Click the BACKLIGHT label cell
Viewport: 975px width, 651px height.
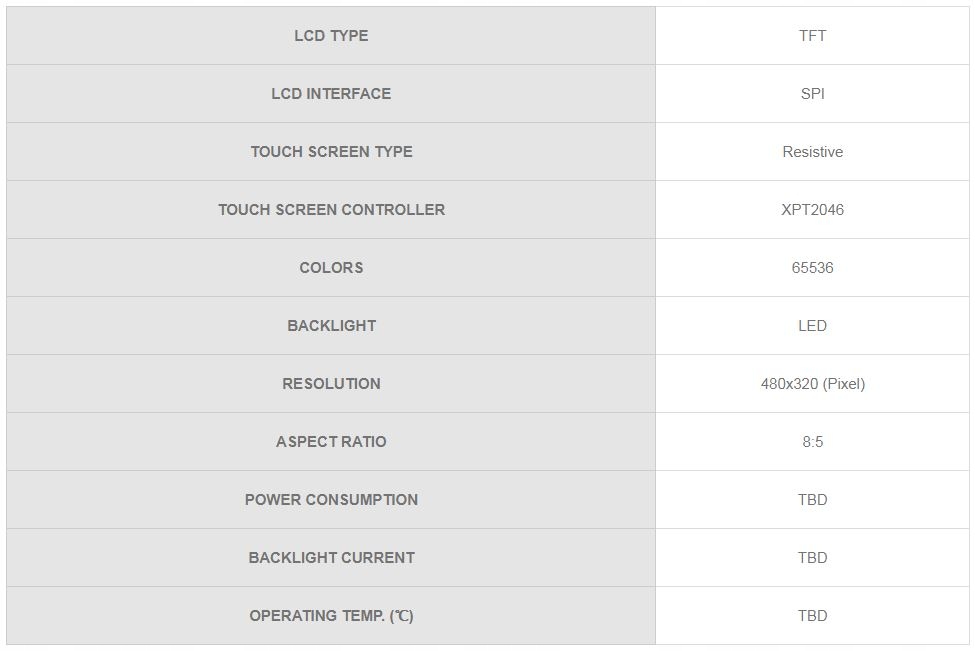(x=331, y=326)
